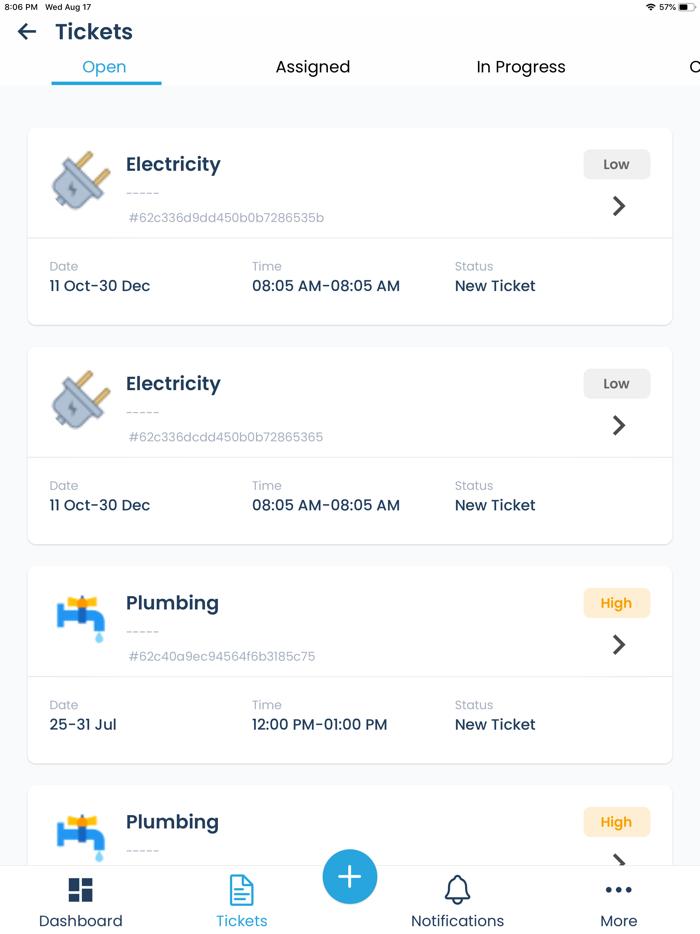Expand second Electricity ticket via chevron
Screen dimensions: 700x934
pos(619,425)
